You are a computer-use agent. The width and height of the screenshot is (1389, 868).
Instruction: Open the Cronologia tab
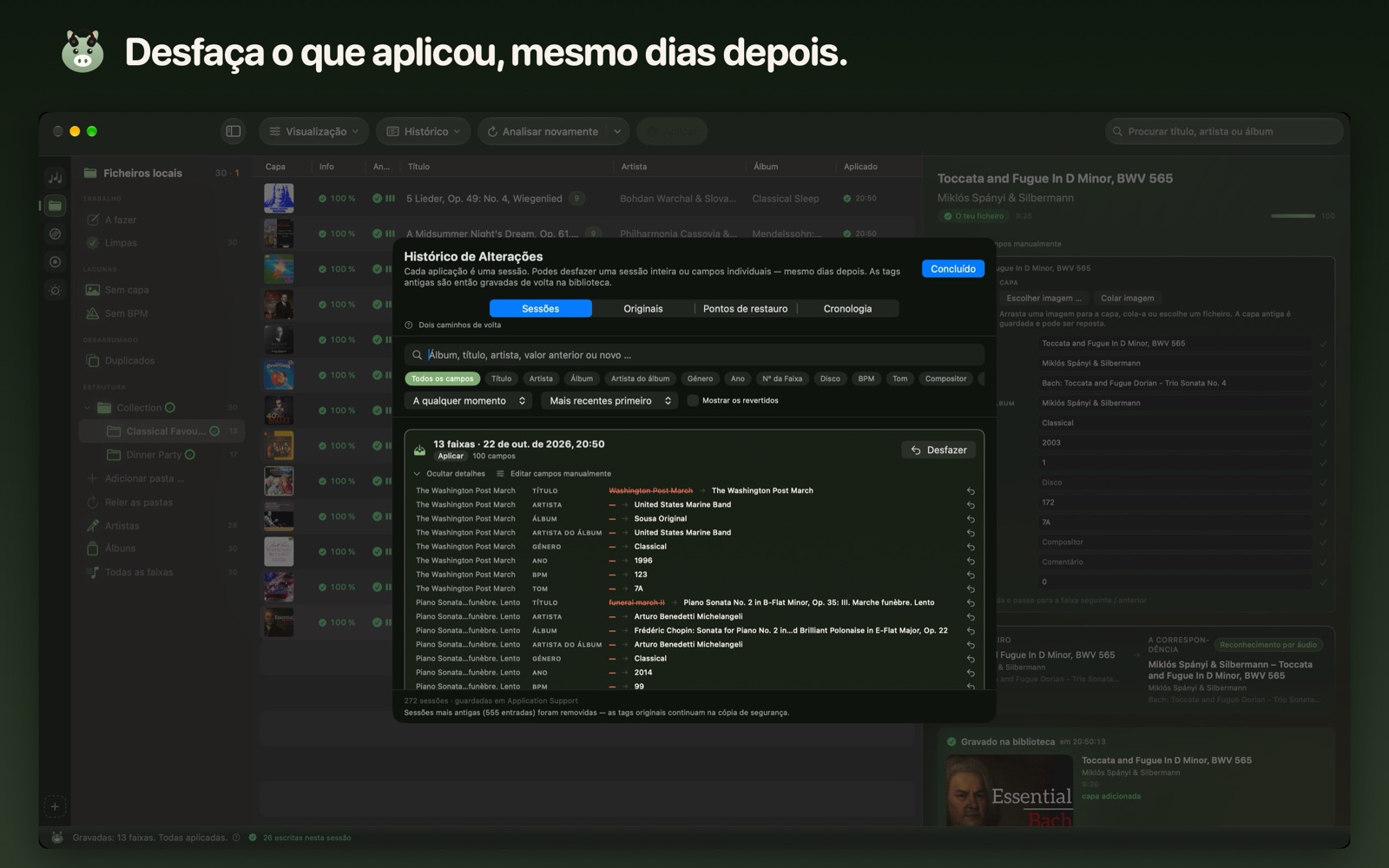pos(848,309)
